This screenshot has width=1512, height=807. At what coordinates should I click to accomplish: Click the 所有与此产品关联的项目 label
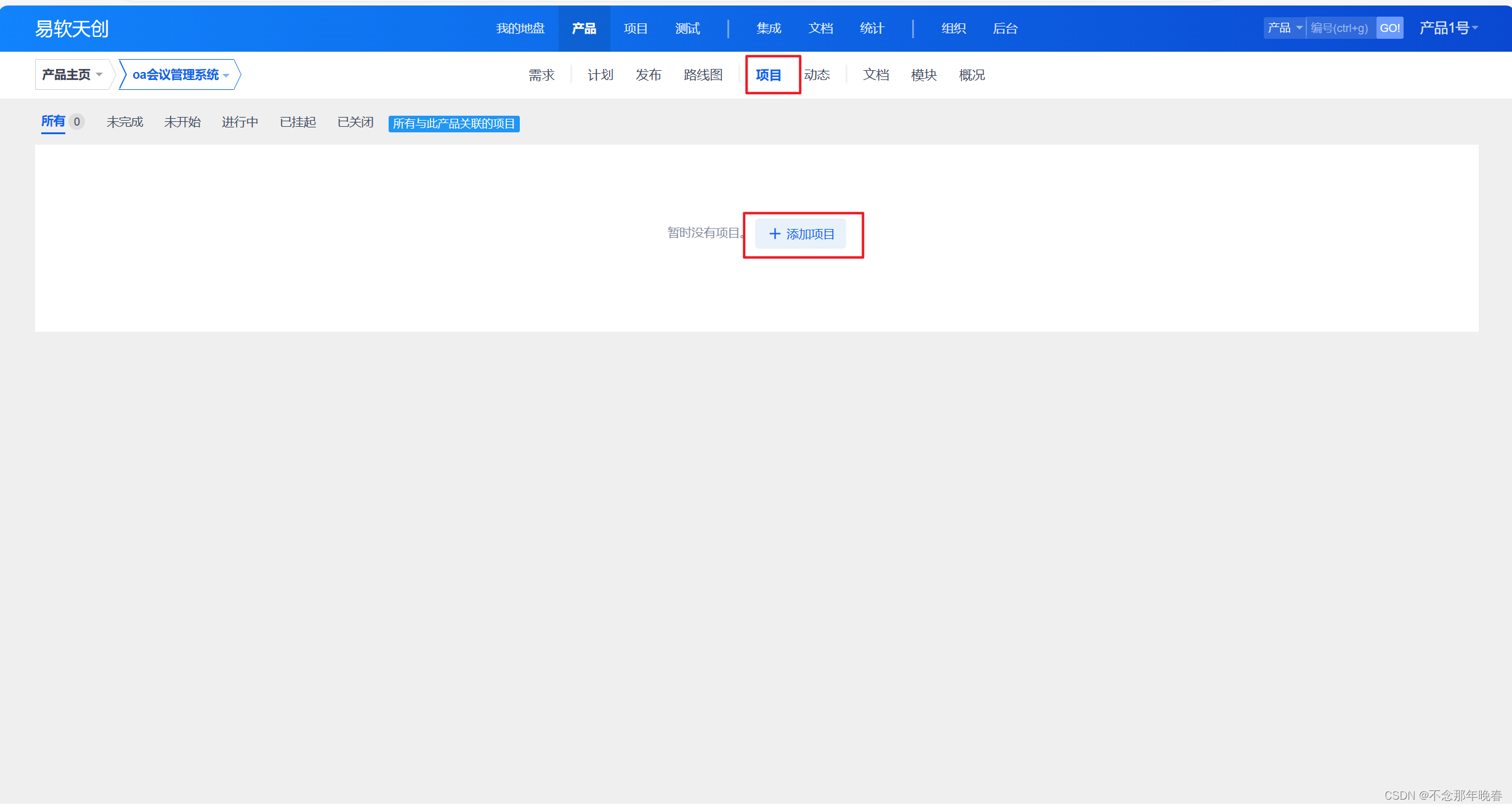click(454, 124)
